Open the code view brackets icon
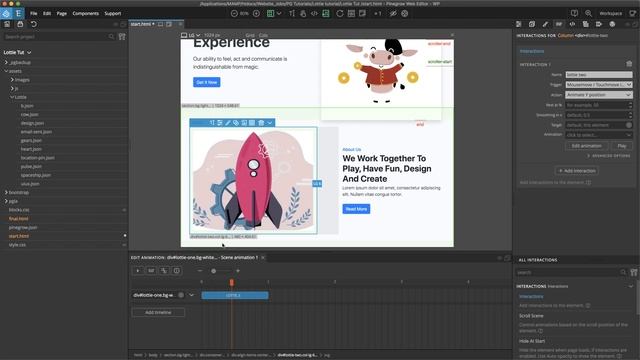The image size is (640, 360). tap(314, 13)
